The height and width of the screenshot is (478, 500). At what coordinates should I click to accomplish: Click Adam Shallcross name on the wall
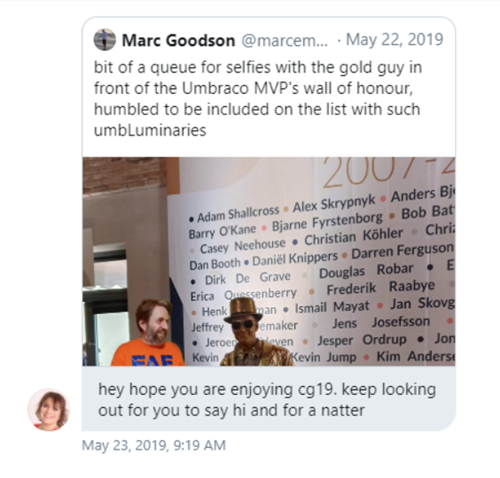click(x=238, y=214)
